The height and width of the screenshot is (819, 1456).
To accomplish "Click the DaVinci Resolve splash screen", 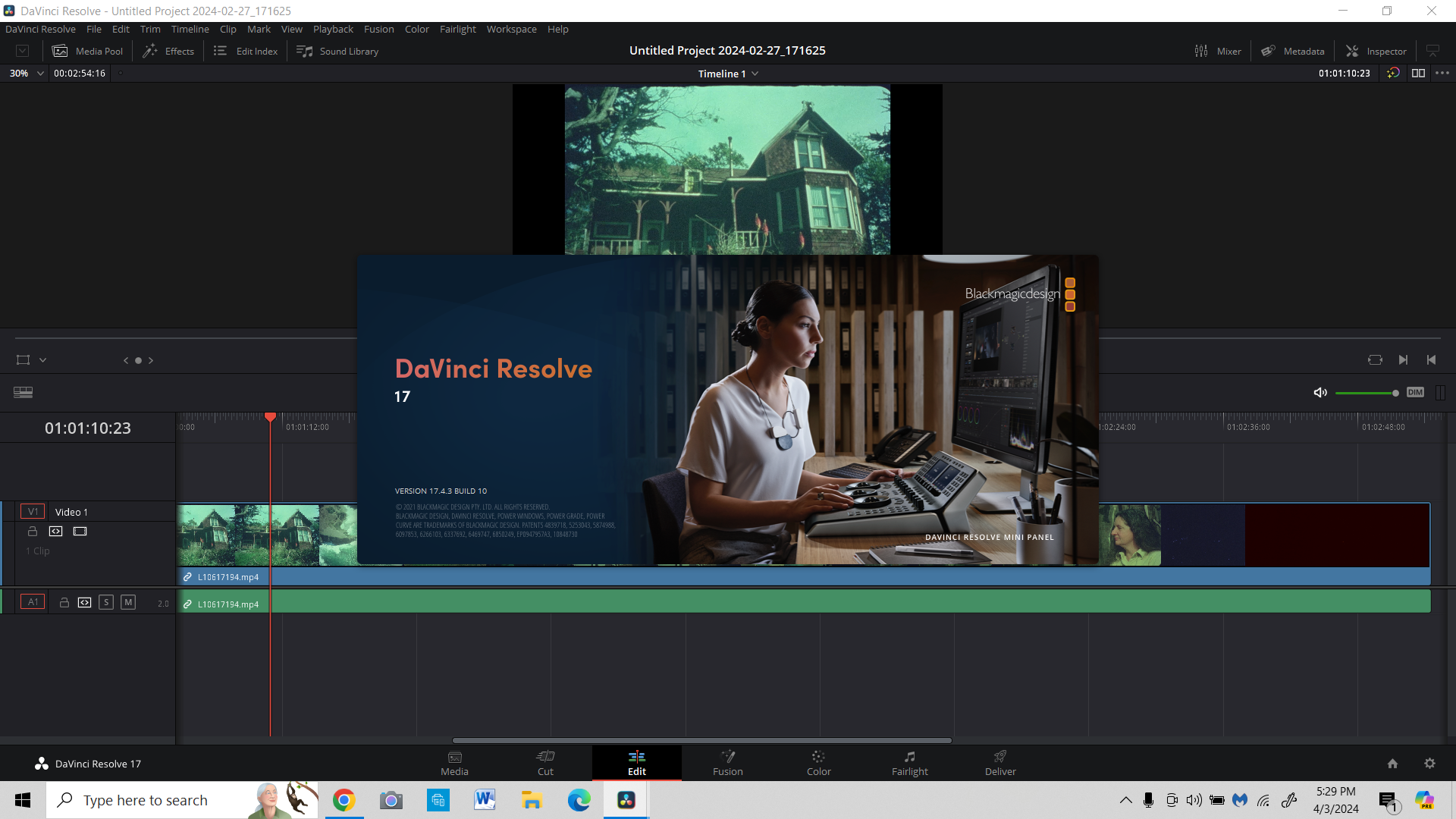I will (728, 409).
